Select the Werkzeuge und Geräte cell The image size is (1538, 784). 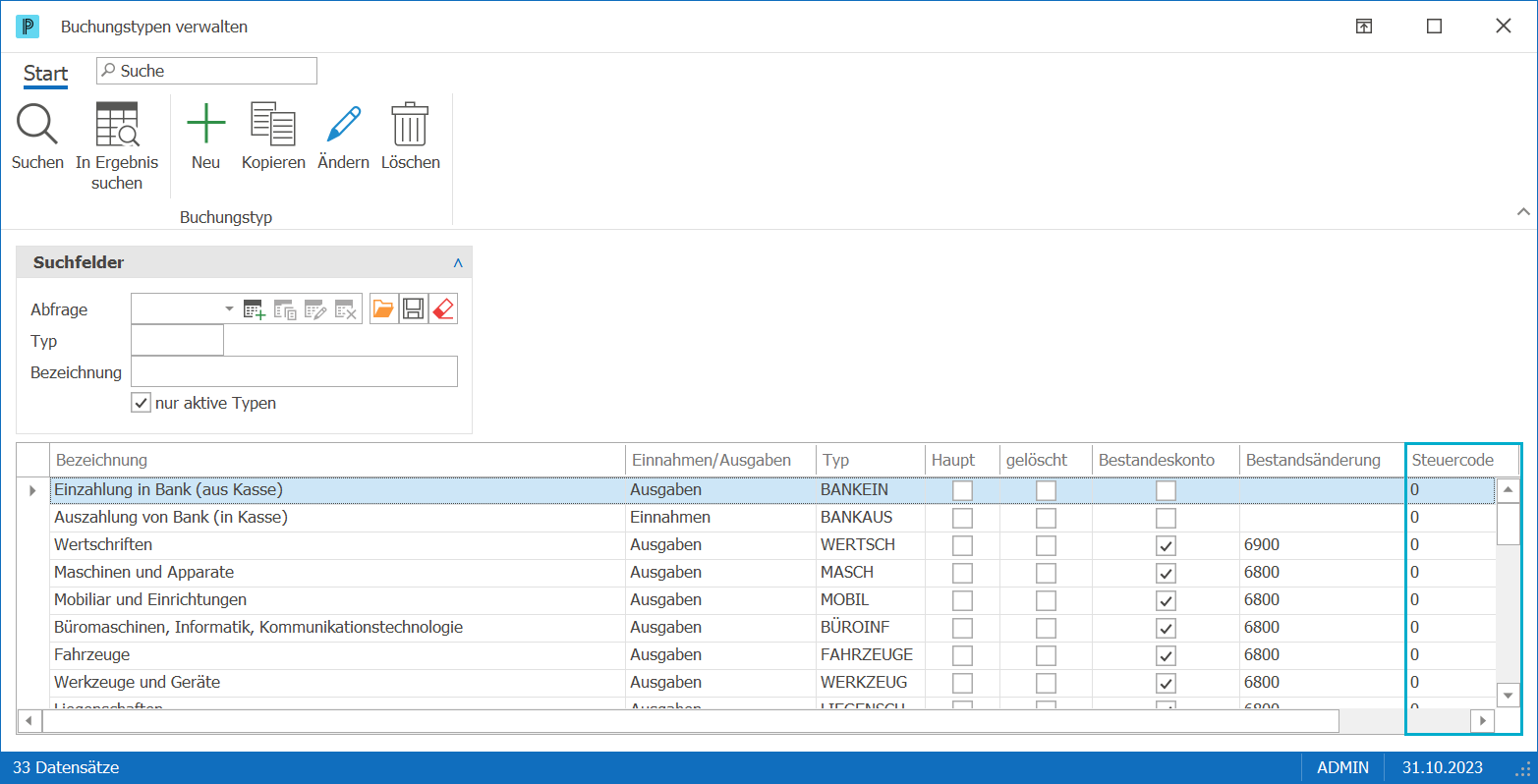tap(337, 683)
